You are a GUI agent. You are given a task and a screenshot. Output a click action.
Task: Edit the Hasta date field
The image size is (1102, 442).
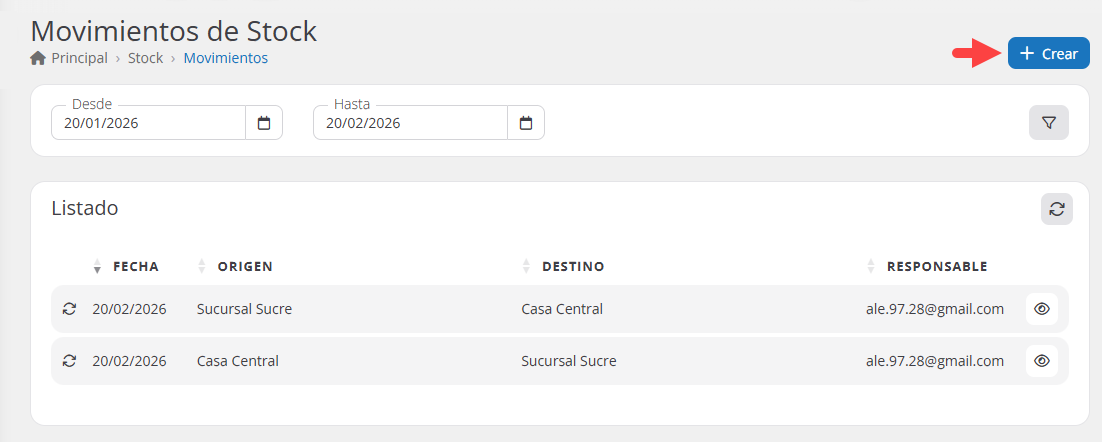tap(410, 123)
